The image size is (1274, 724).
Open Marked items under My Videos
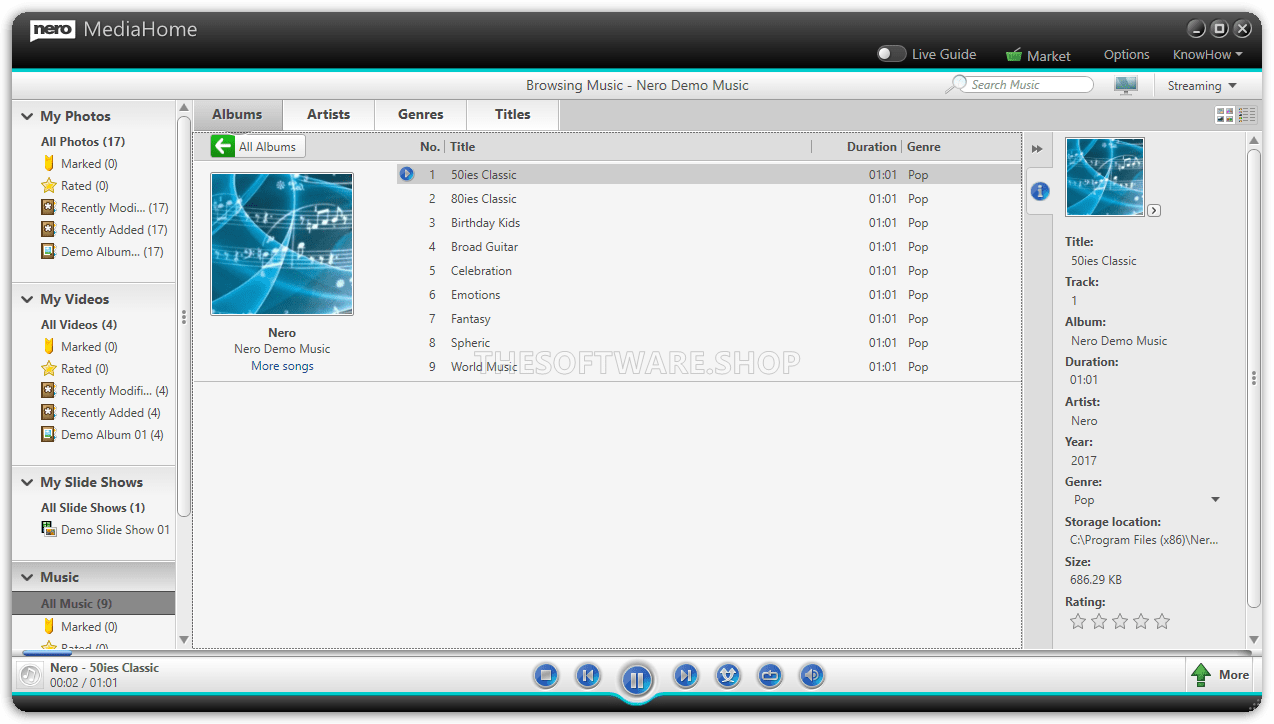(x=79, y=347)
